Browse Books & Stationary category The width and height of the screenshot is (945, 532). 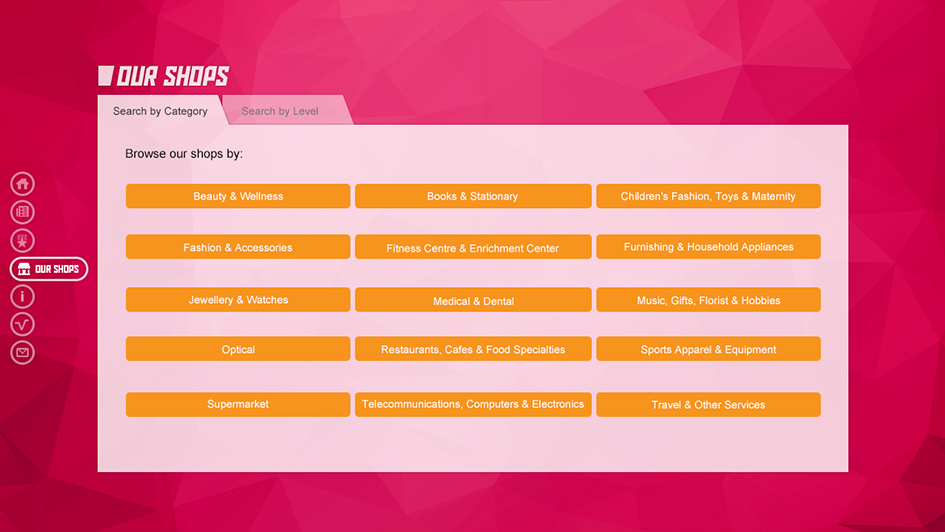(x=473, y=196)
